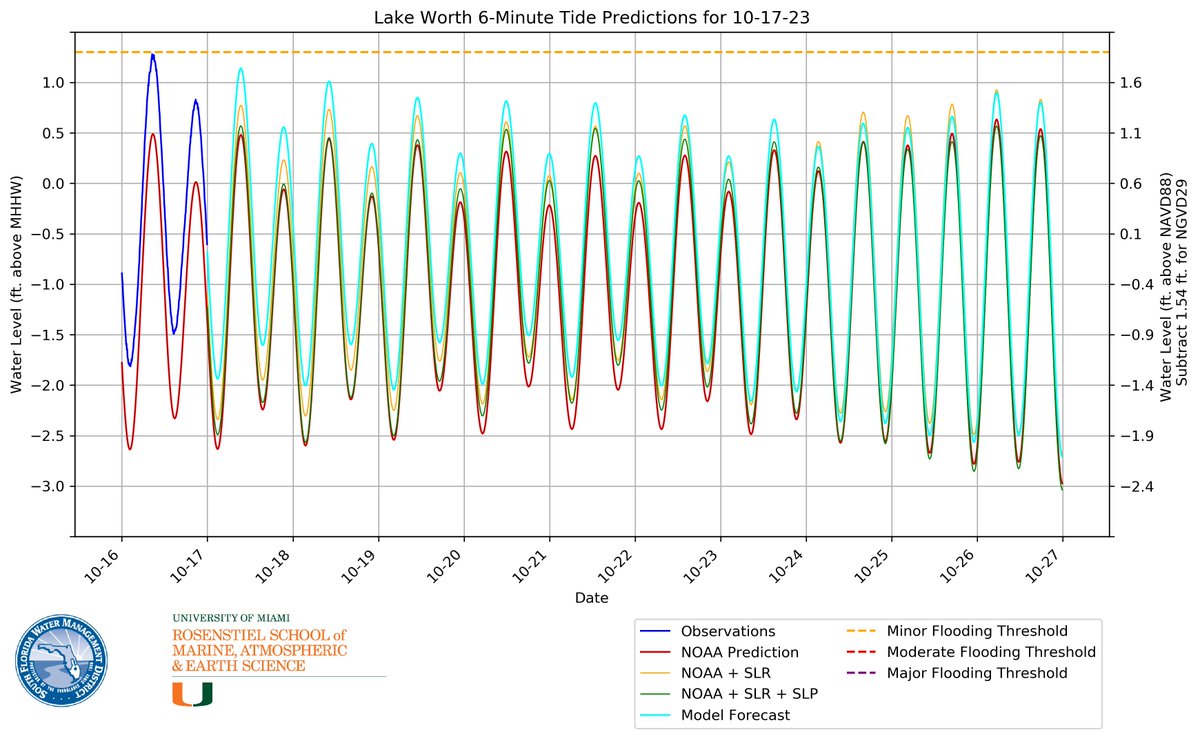Image resolution: width=1200 pixels, height=739 pixels.
Task: Click the red NOAA Prediction line marker
Action: click(x=655, y=652)
